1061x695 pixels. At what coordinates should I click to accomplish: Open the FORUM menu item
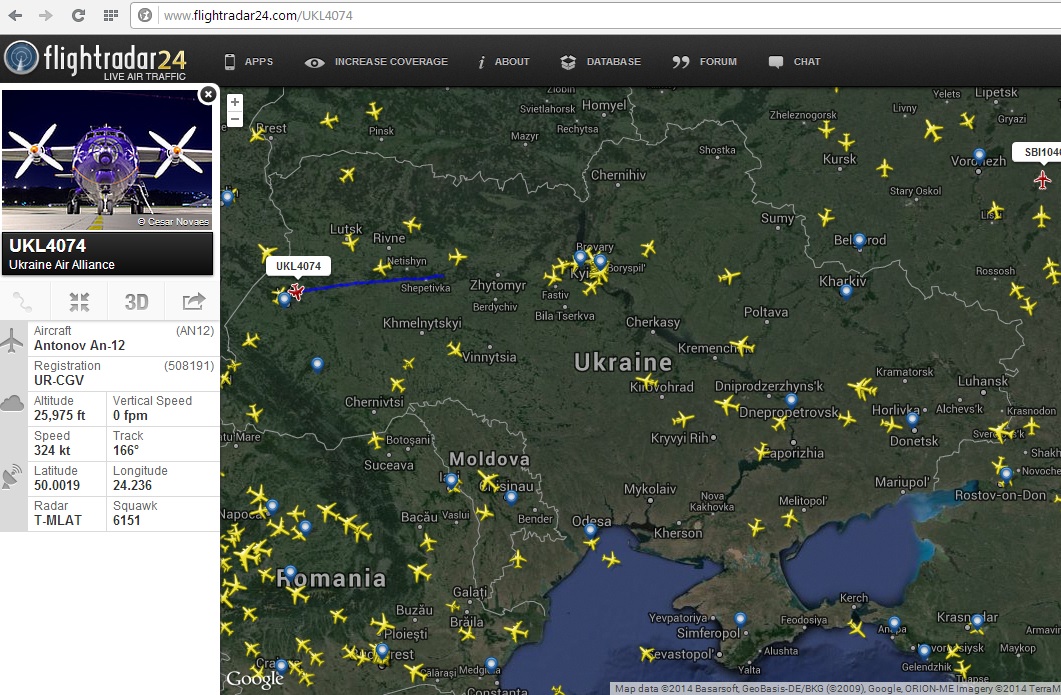[704, 62]
